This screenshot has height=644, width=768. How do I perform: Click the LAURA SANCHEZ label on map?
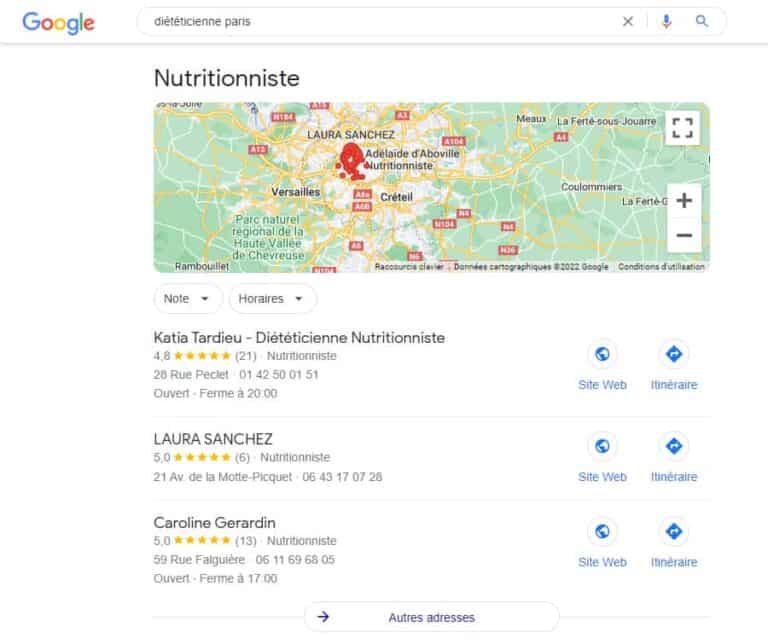[x=351, y=135]
